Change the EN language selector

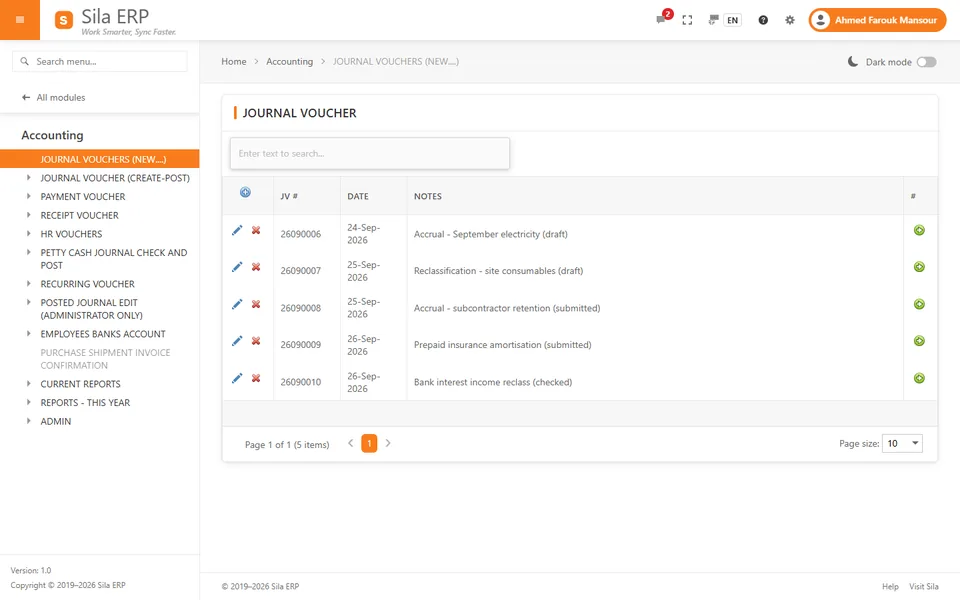tap(732, 20)
